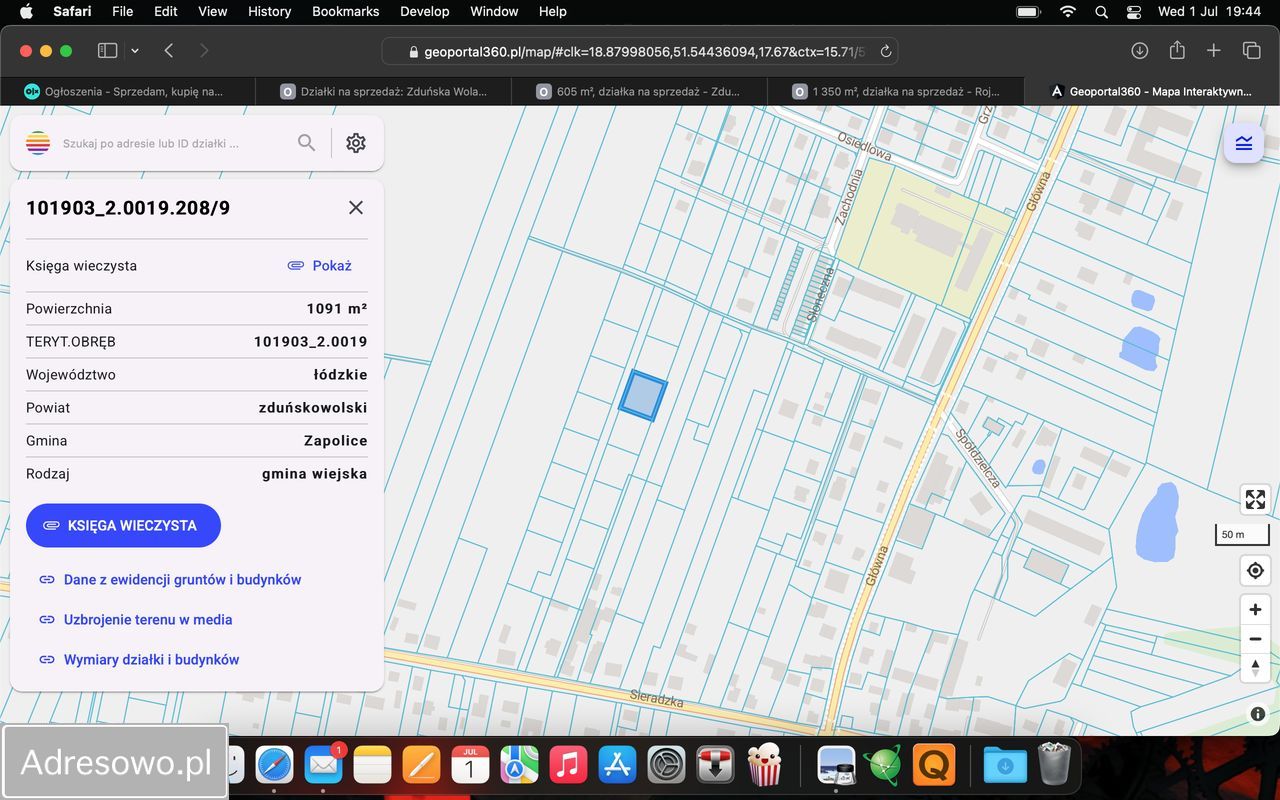This screenshot has width=1280, height=800.
Task: Click the blue KSIĘGA WIECZYSTA button
Action: 123,525
